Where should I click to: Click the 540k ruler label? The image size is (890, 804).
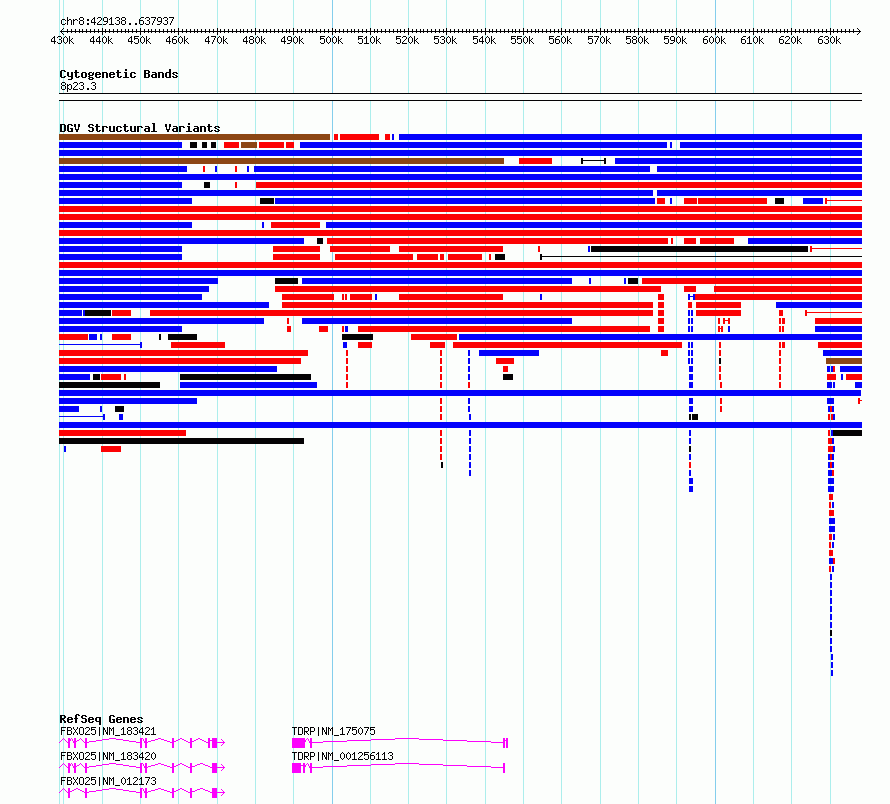(x=484, y=40)
